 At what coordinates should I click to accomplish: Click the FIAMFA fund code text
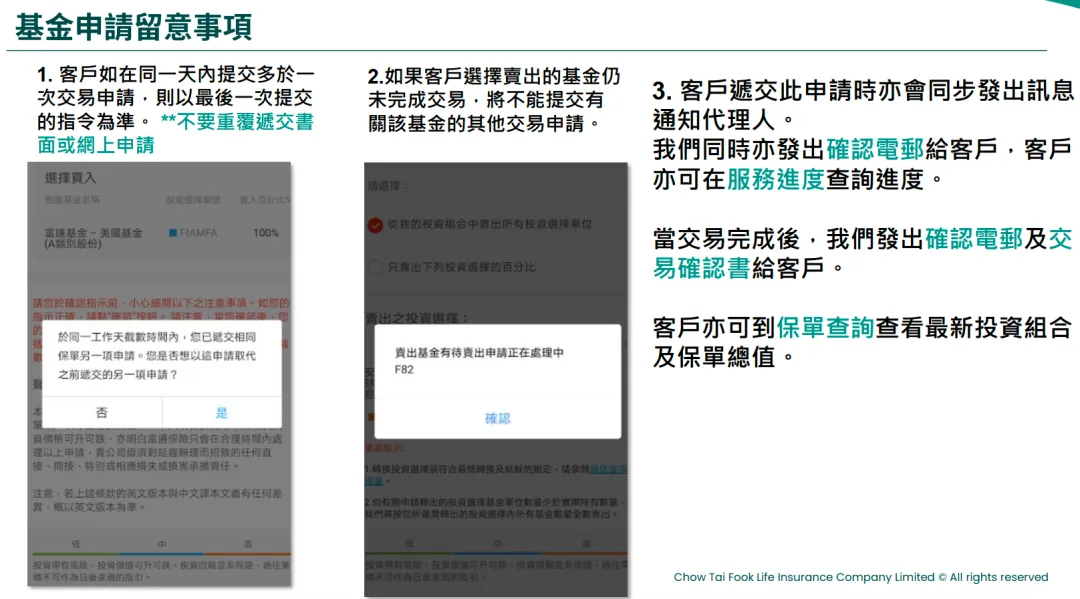(x=198, y=233)
